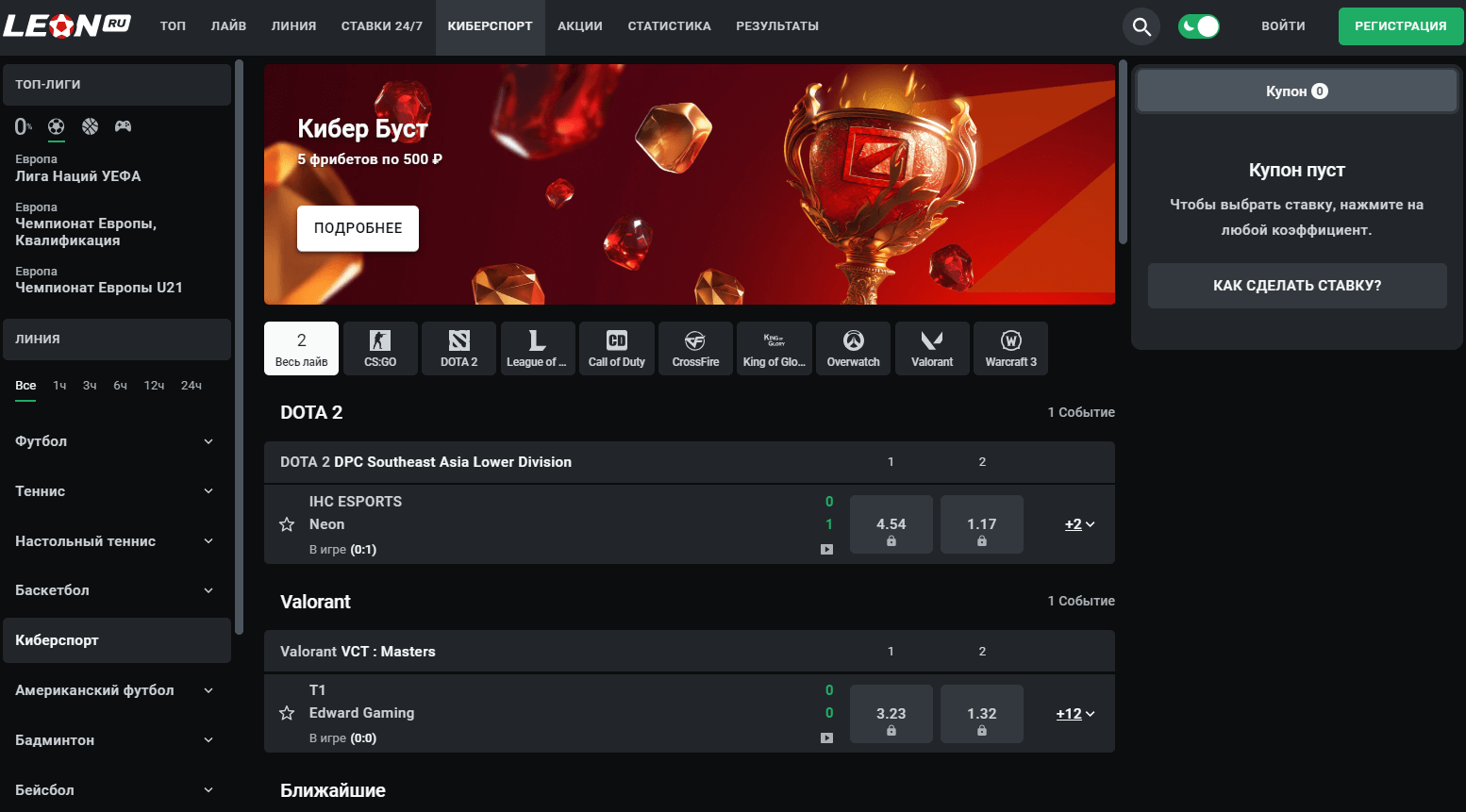Screen dimensions: 1466x812
Task: Bet on IHC ESPORTS at odds 4.54
Action: tap(891, 524)
